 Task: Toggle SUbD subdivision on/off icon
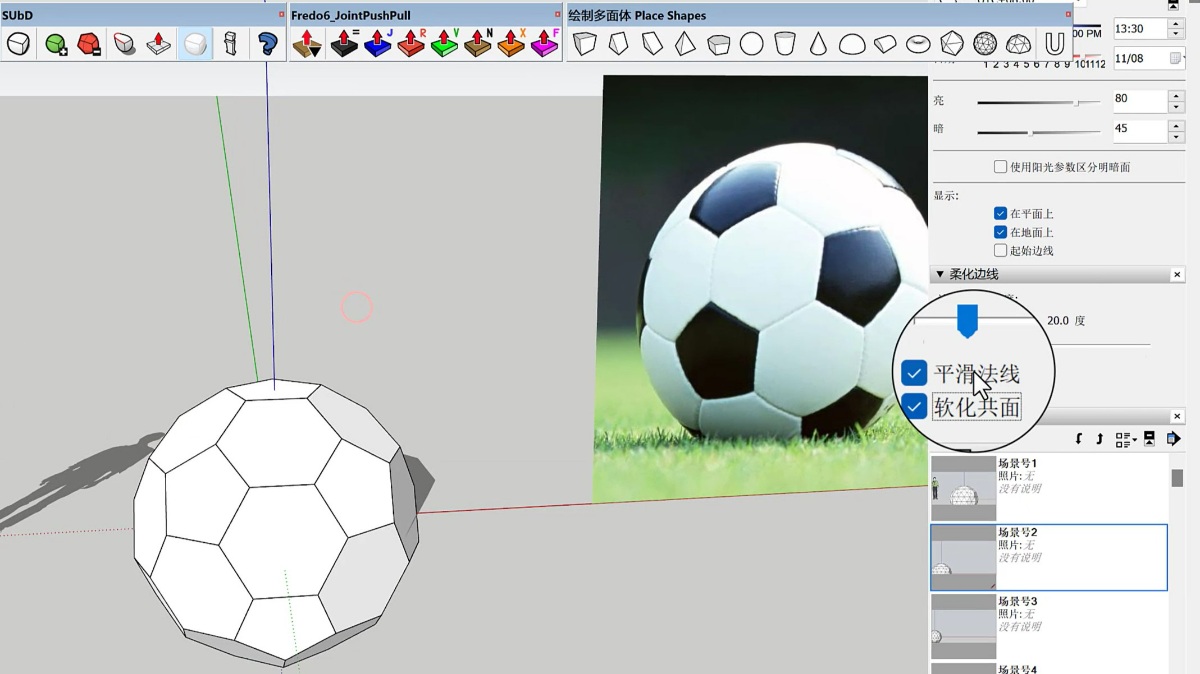pos(18,44)
